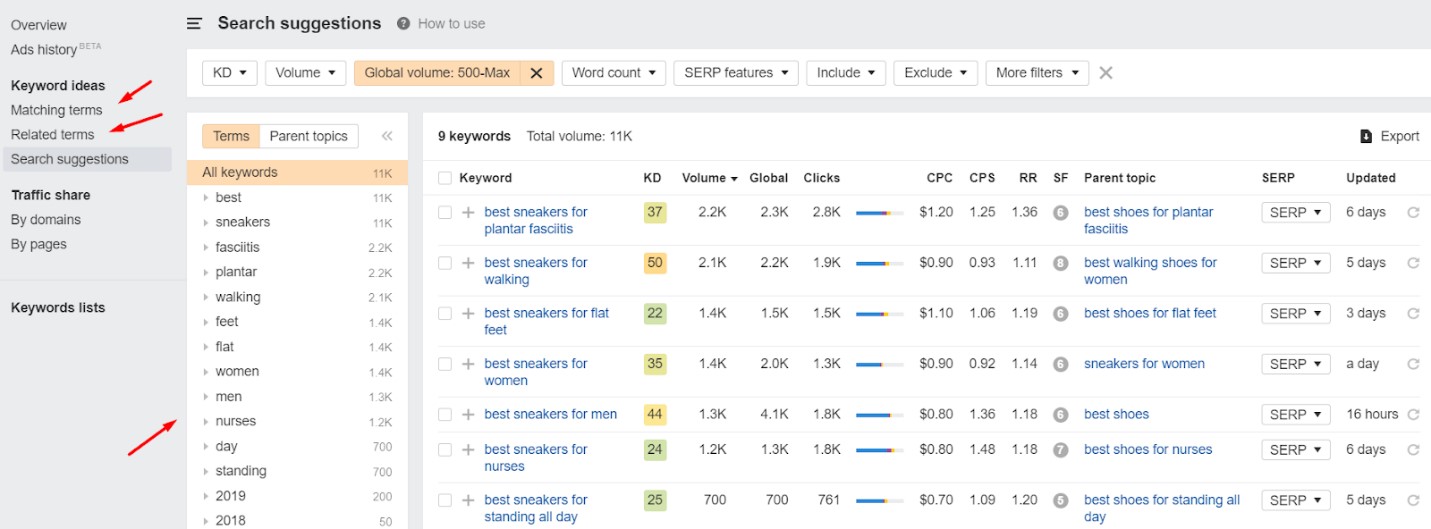The height and width of the screenshot is (529, 1431).
Task: Toggle the select-all checkbox in Keyword header
Action: [445, 178]
